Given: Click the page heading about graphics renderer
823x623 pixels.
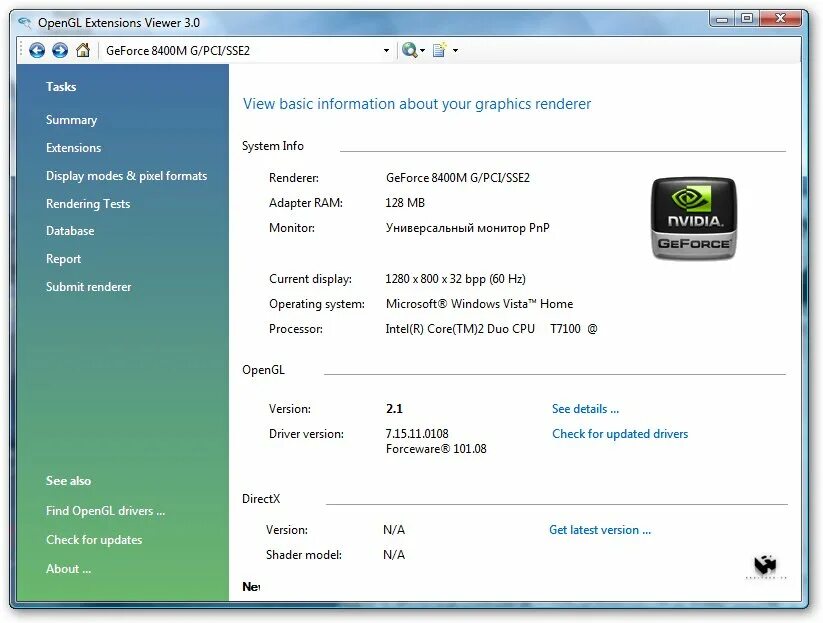Looking at the screenshot, I should pos(417,104).
